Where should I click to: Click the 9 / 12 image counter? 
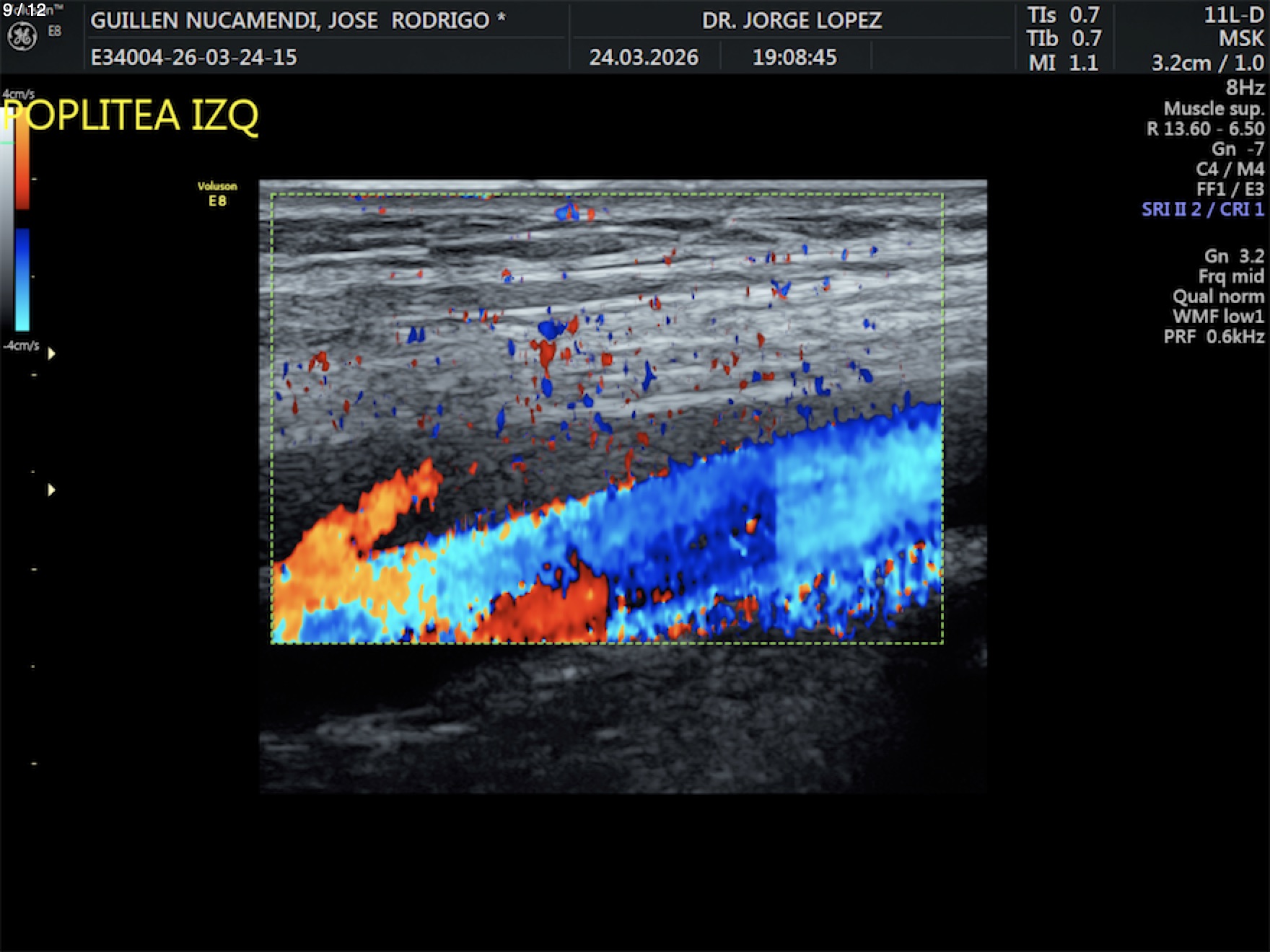tap(25, 10)
